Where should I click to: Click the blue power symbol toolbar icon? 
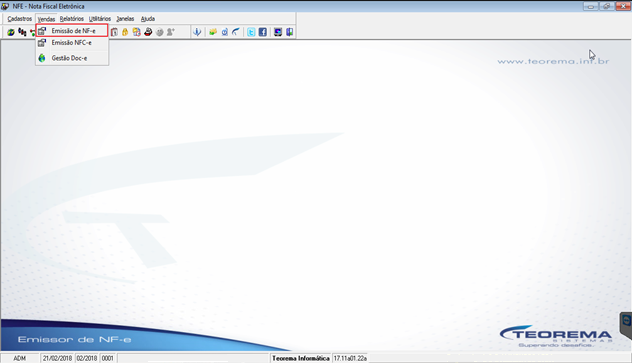[x=225, y=32]
